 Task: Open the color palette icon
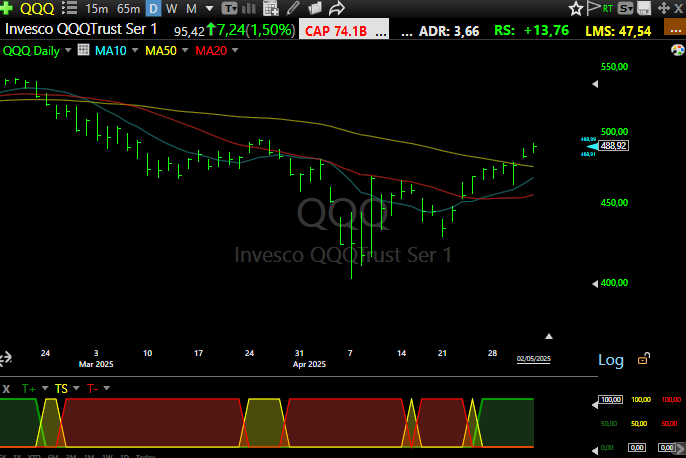tap(677, 50)
